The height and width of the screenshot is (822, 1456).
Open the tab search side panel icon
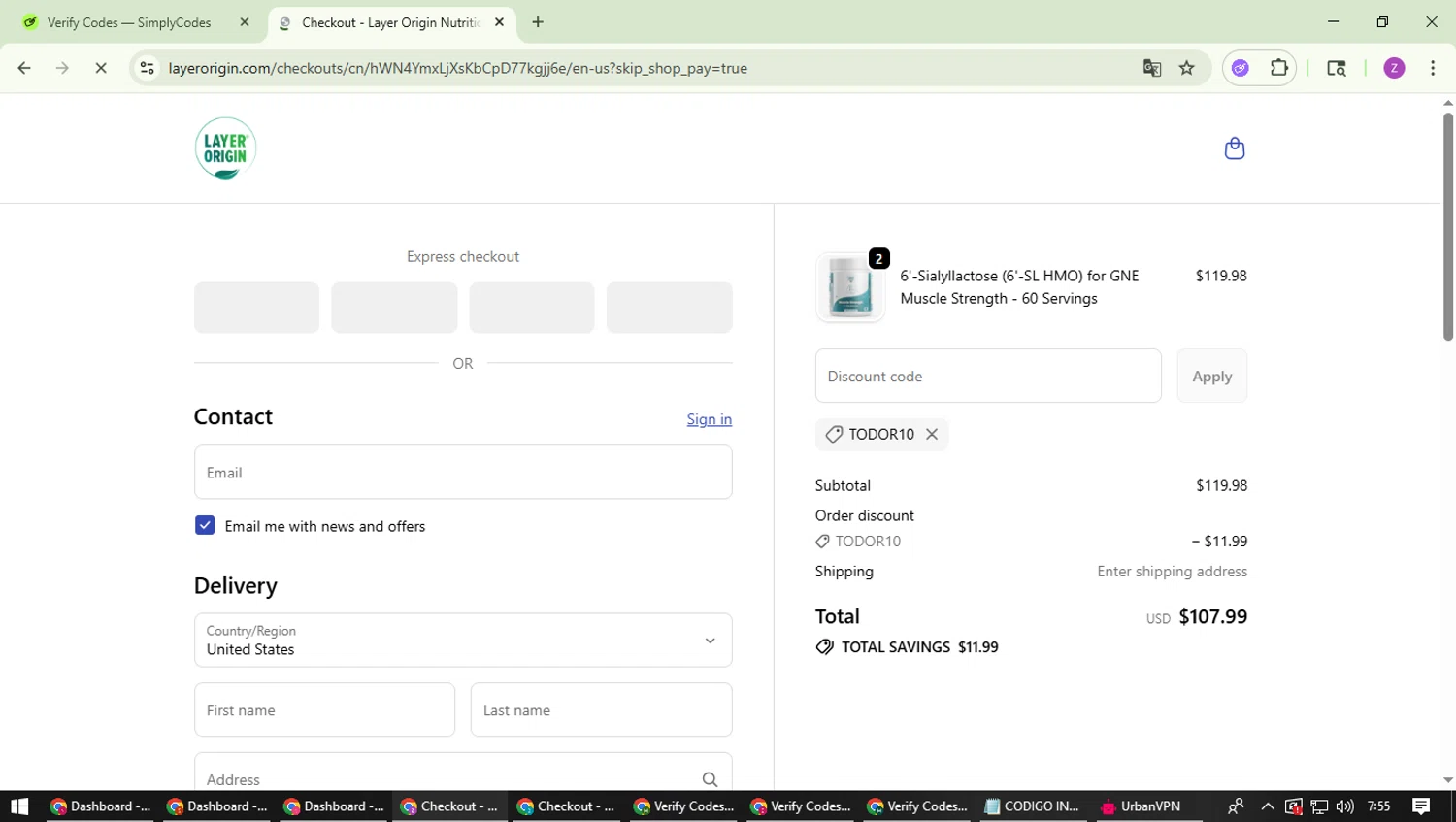click(1337, 68)
